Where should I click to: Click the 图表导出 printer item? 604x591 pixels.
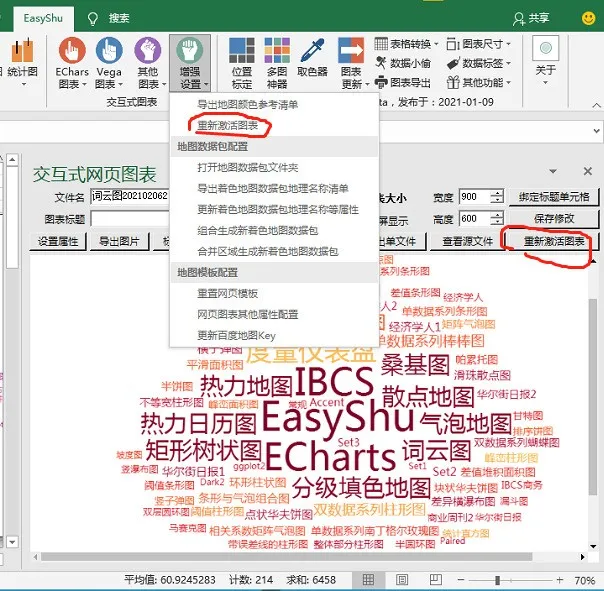coord(403,82)
